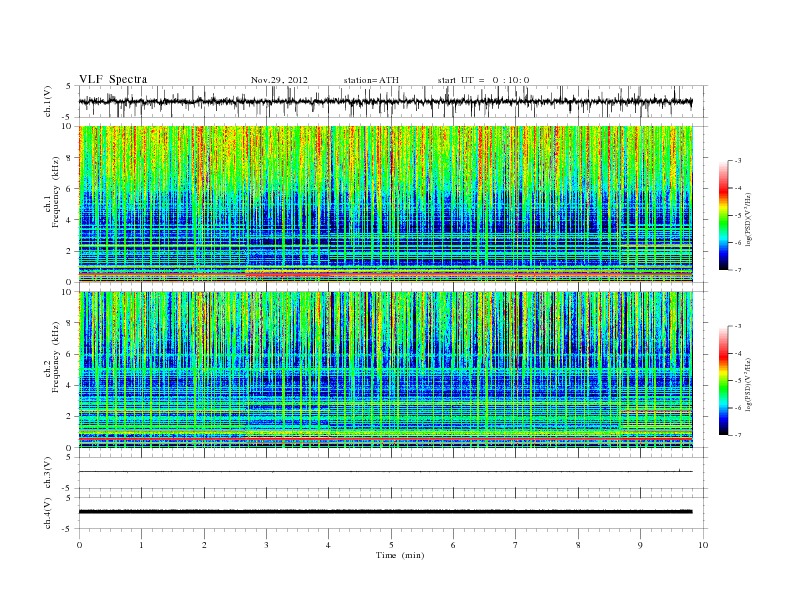The width and height of the screenshot is (792, 612).
Task: Click the "-3" tick on ch.1 colorbar
Action: [737, 161]
